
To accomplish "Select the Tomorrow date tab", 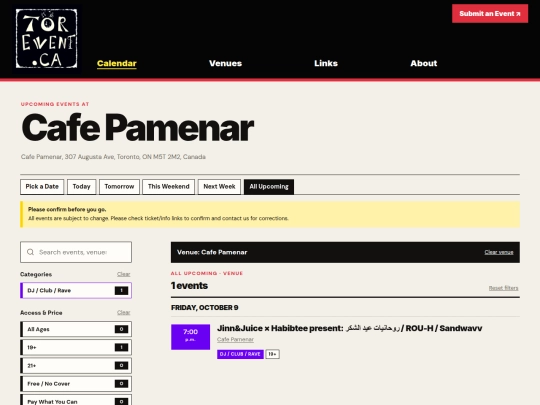I will click(119, 187).
